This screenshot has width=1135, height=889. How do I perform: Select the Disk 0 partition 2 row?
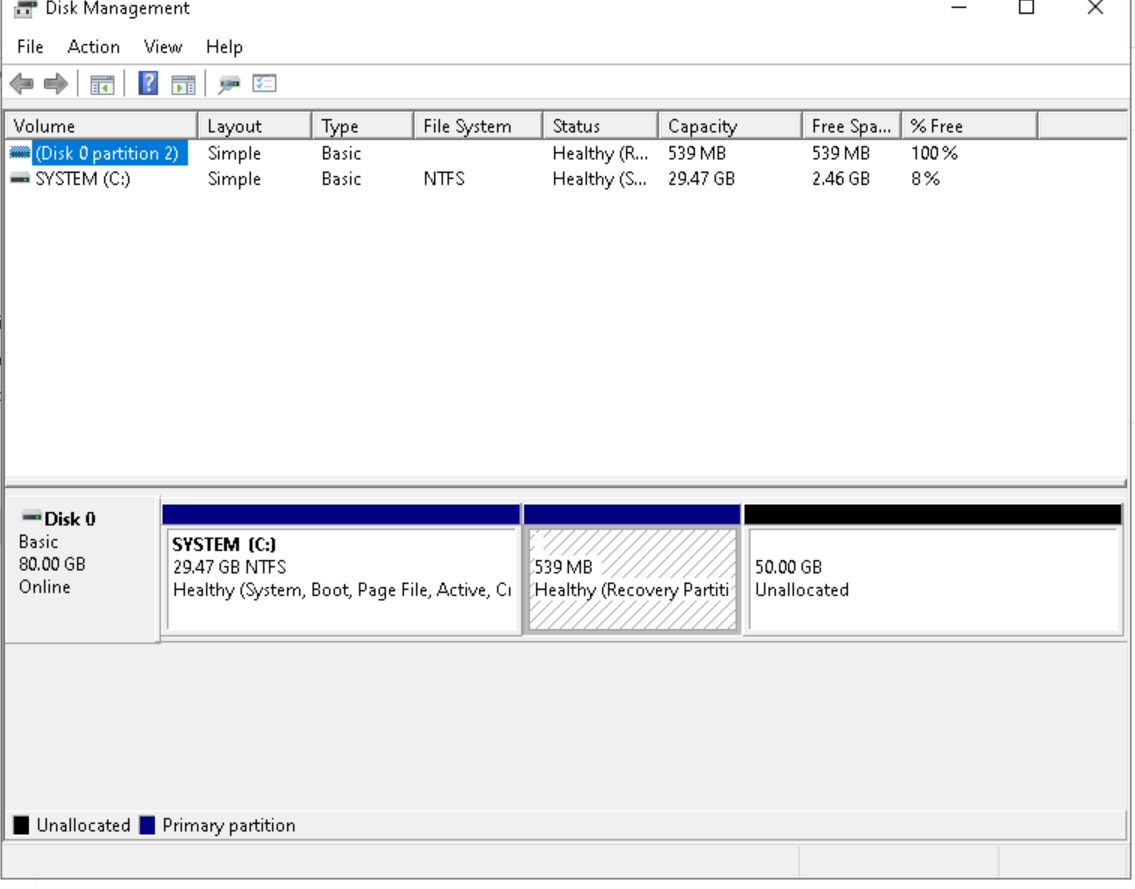pyautogui.click(x=106, y=153)
